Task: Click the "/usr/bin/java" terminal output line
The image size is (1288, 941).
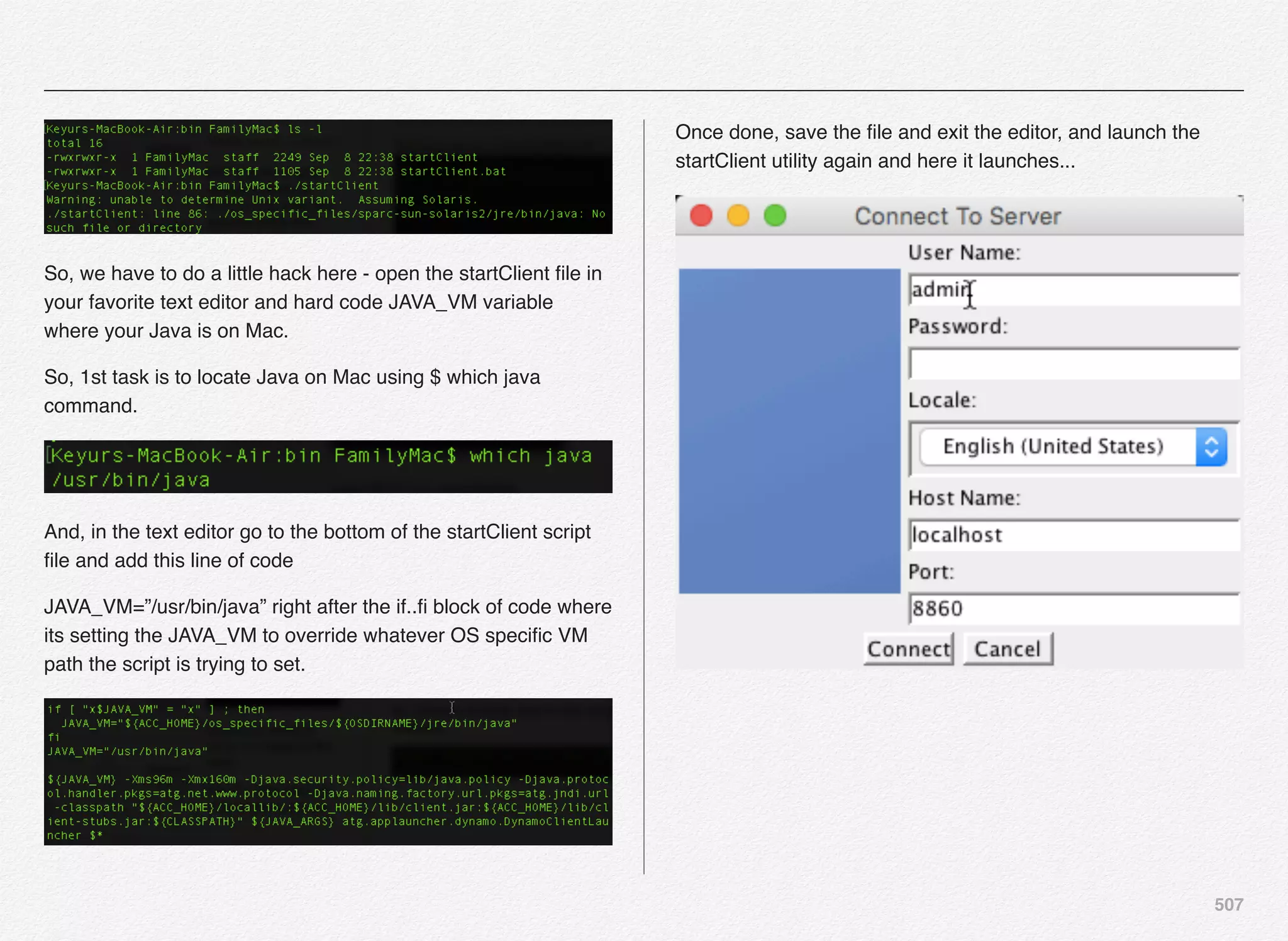Action: point(130,480)
